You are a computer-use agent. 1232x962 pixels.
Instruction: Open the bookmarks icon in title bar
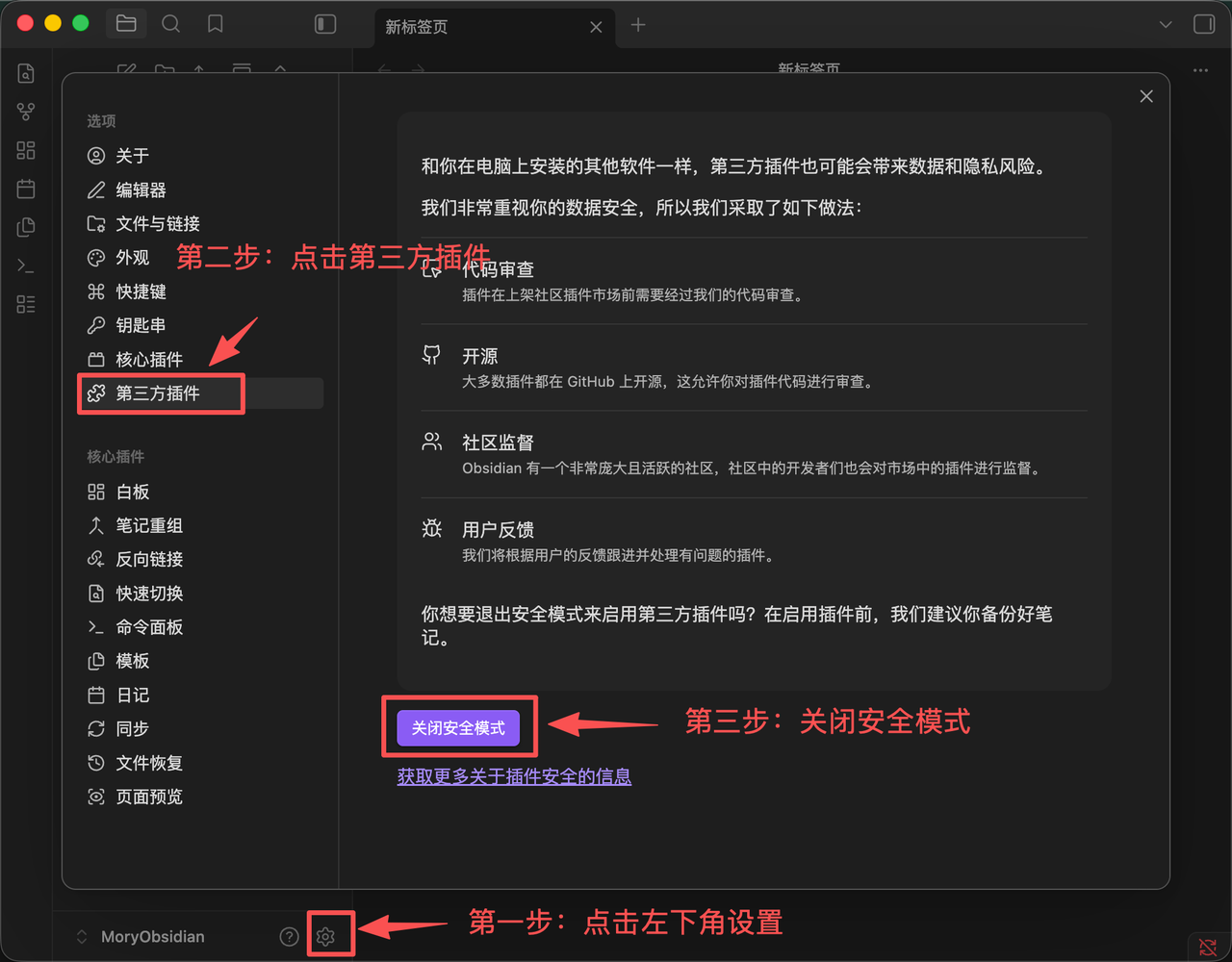click(x=216, y=24)
